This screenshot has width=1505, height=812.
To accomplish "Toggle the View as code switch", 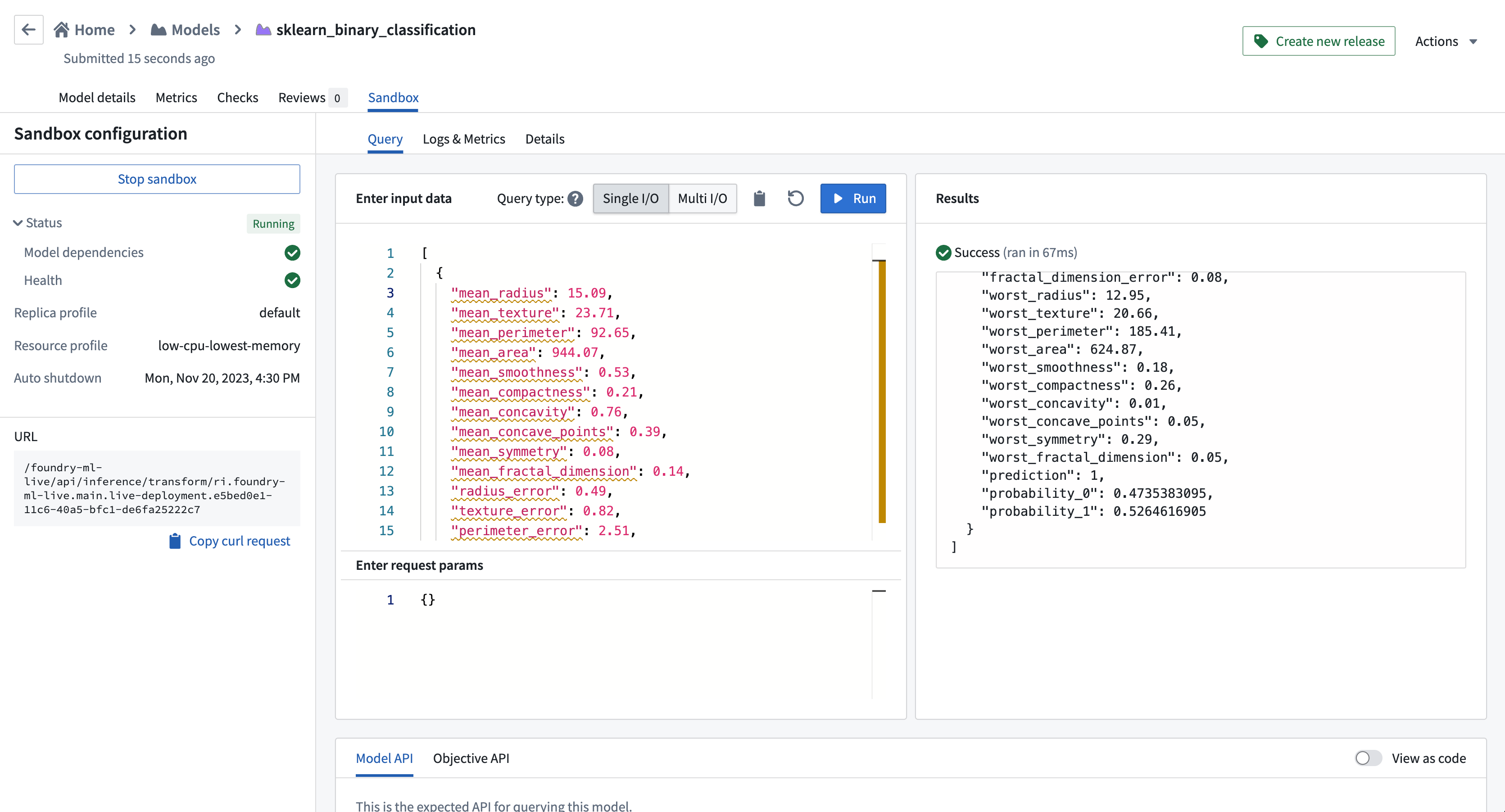I will [1368, 758].
